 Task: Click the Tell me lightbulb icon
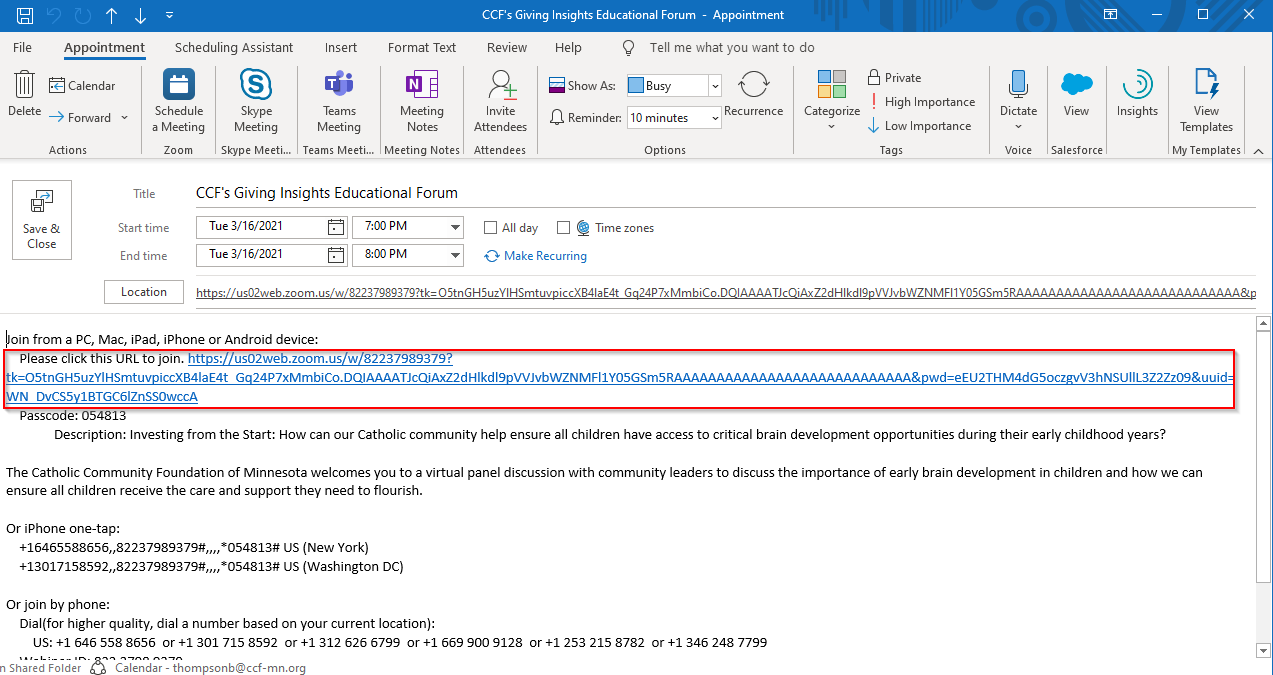coord(629,47)
